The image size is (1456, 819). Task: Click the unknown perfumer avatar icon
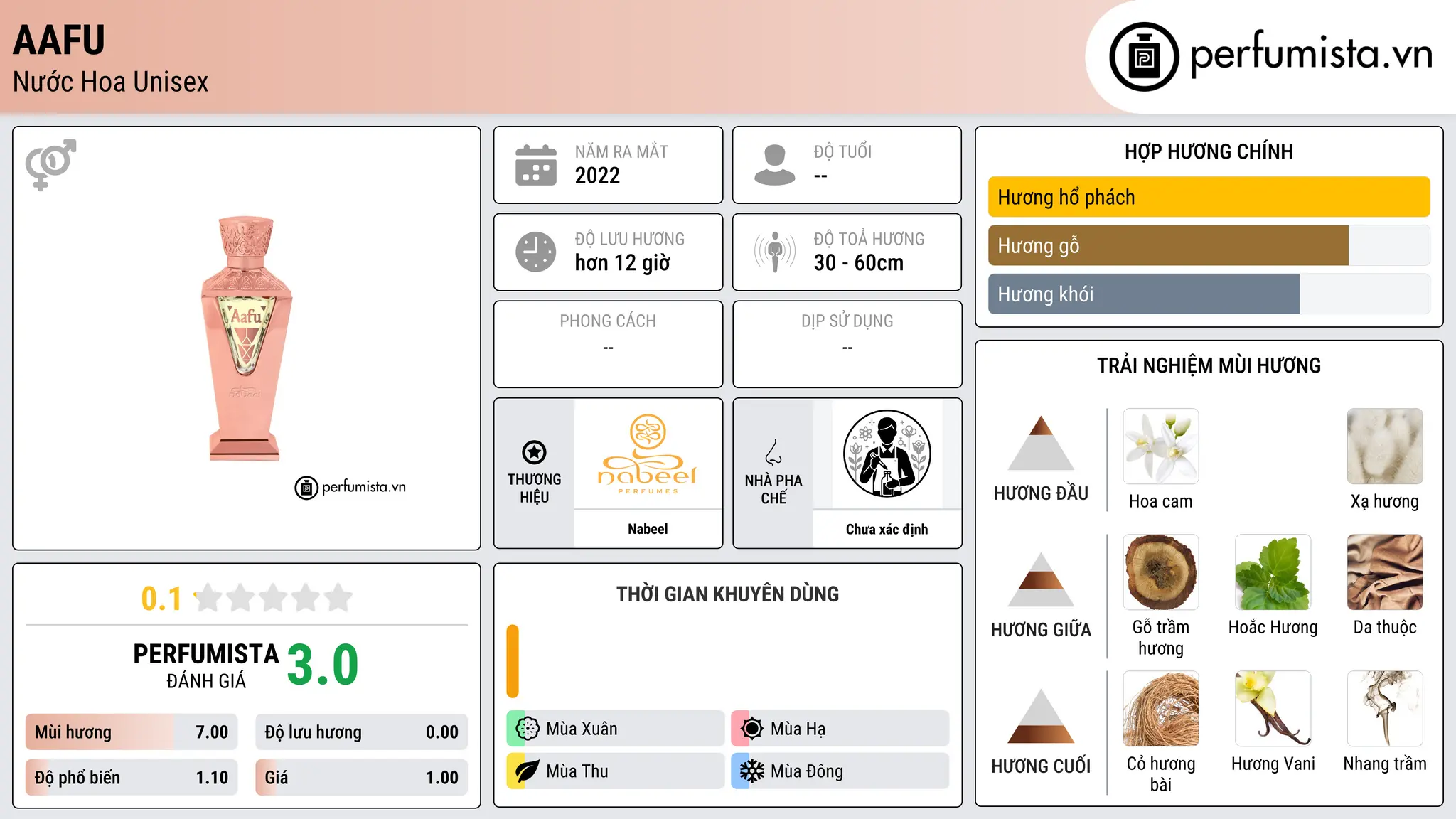pyautogui.click(x=887, y=454)
